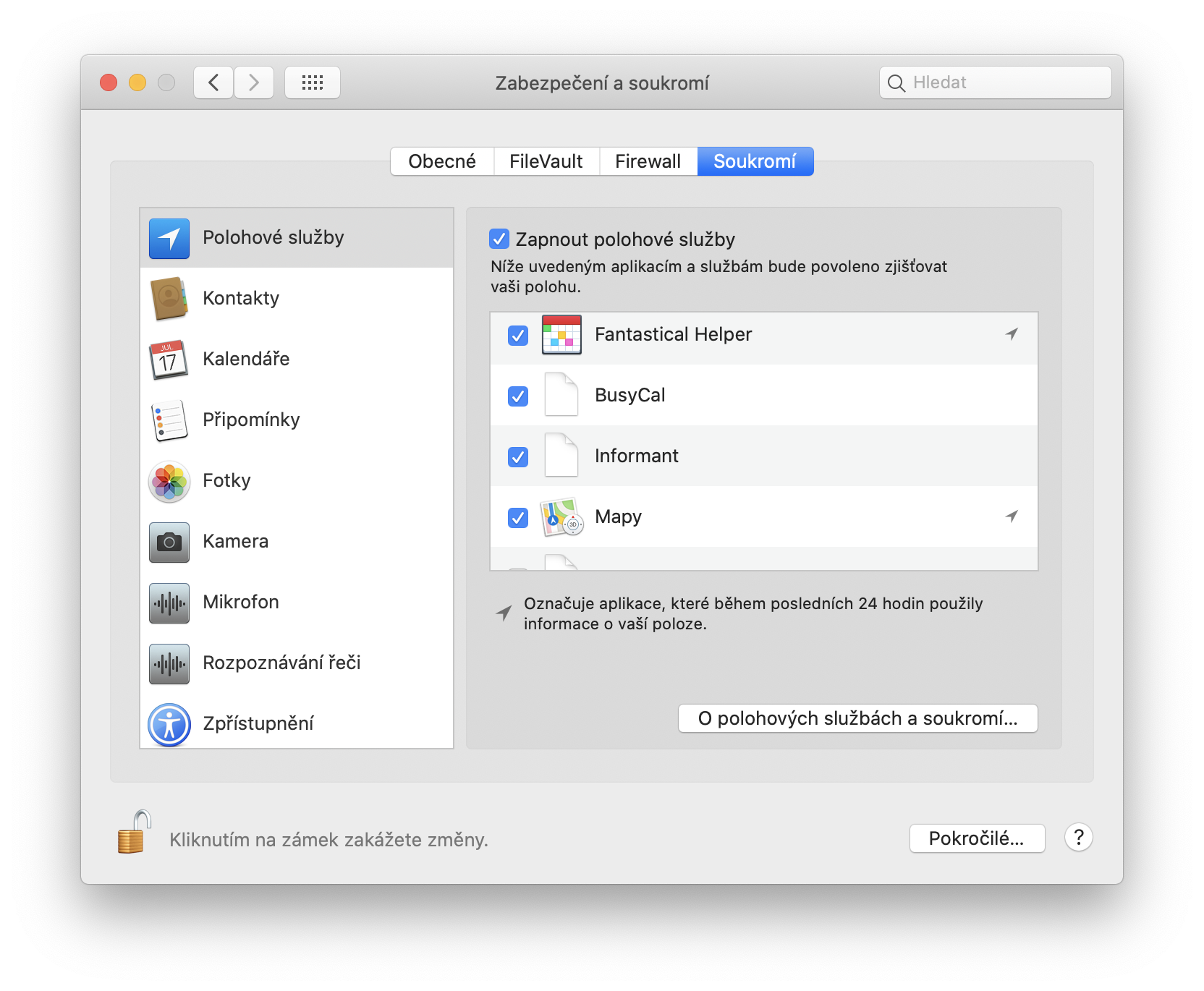Screen dimensions: 1204x991
Task: Uncheck Fantastical Helper location access
Action: pyautogui.click(x=518, y=336)
